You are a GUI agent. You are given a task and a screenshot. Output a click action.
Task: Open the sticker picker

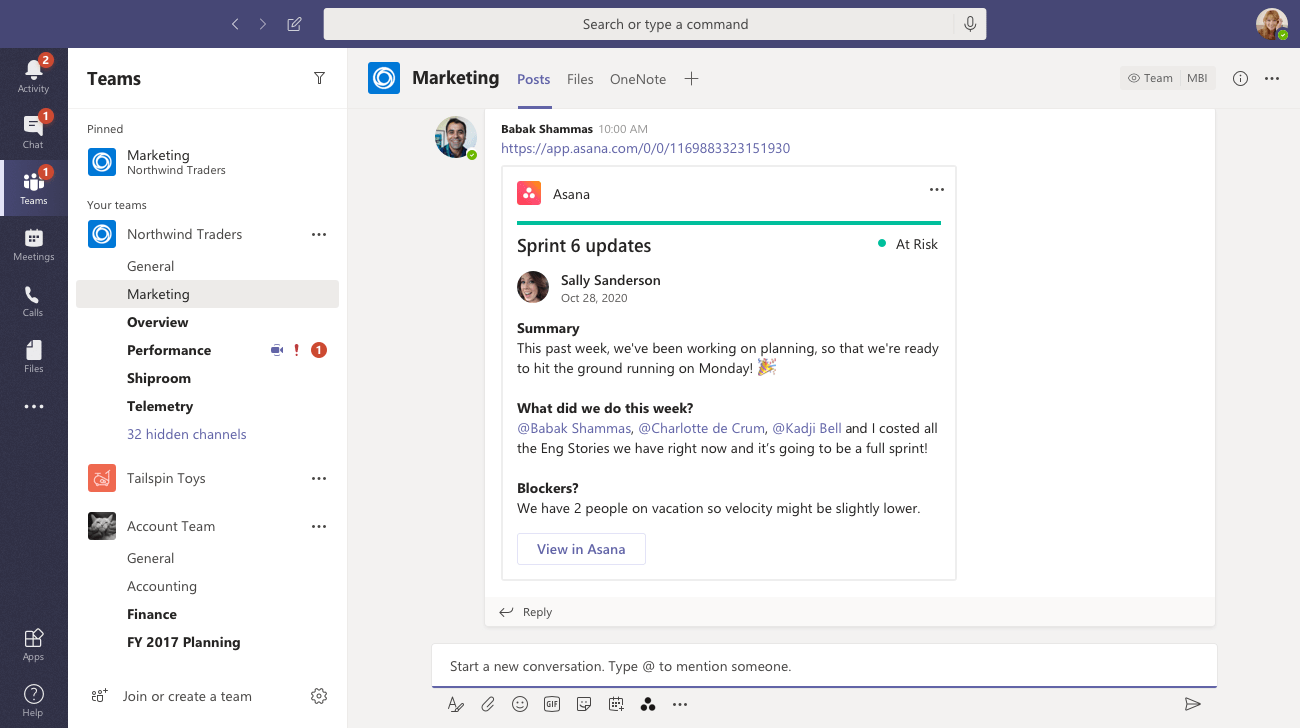pos(584,704)
